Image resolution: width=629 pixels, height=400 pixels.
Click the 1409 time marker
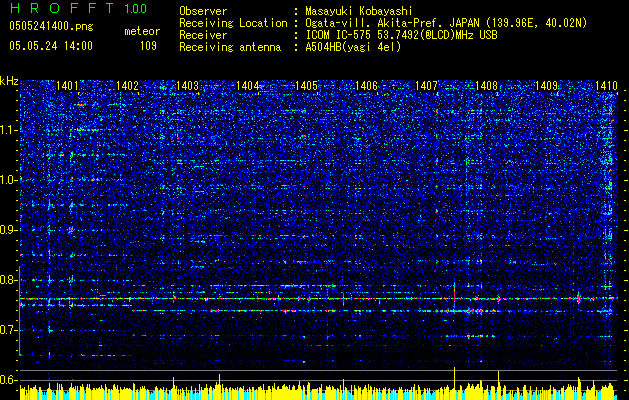pos(546,85)
